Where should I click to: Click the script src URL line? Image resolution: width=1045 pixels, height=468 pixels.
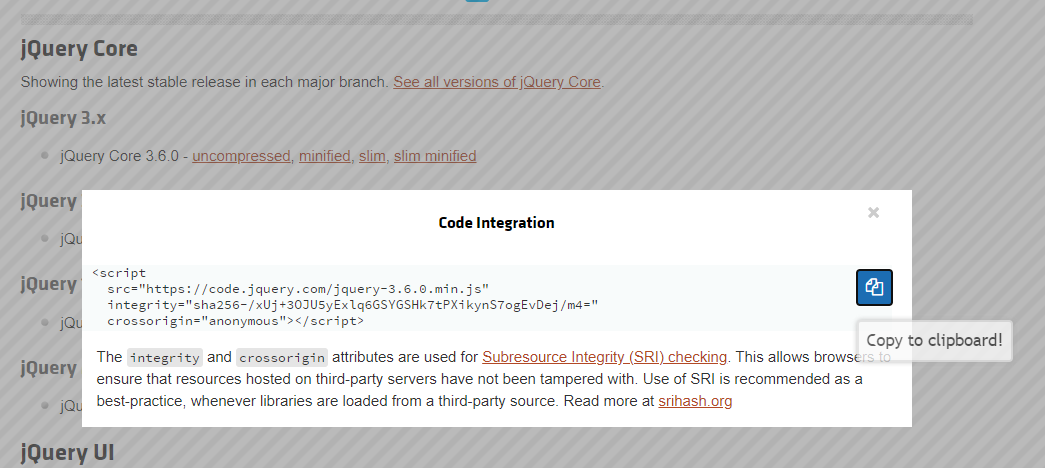coord(298,289)
